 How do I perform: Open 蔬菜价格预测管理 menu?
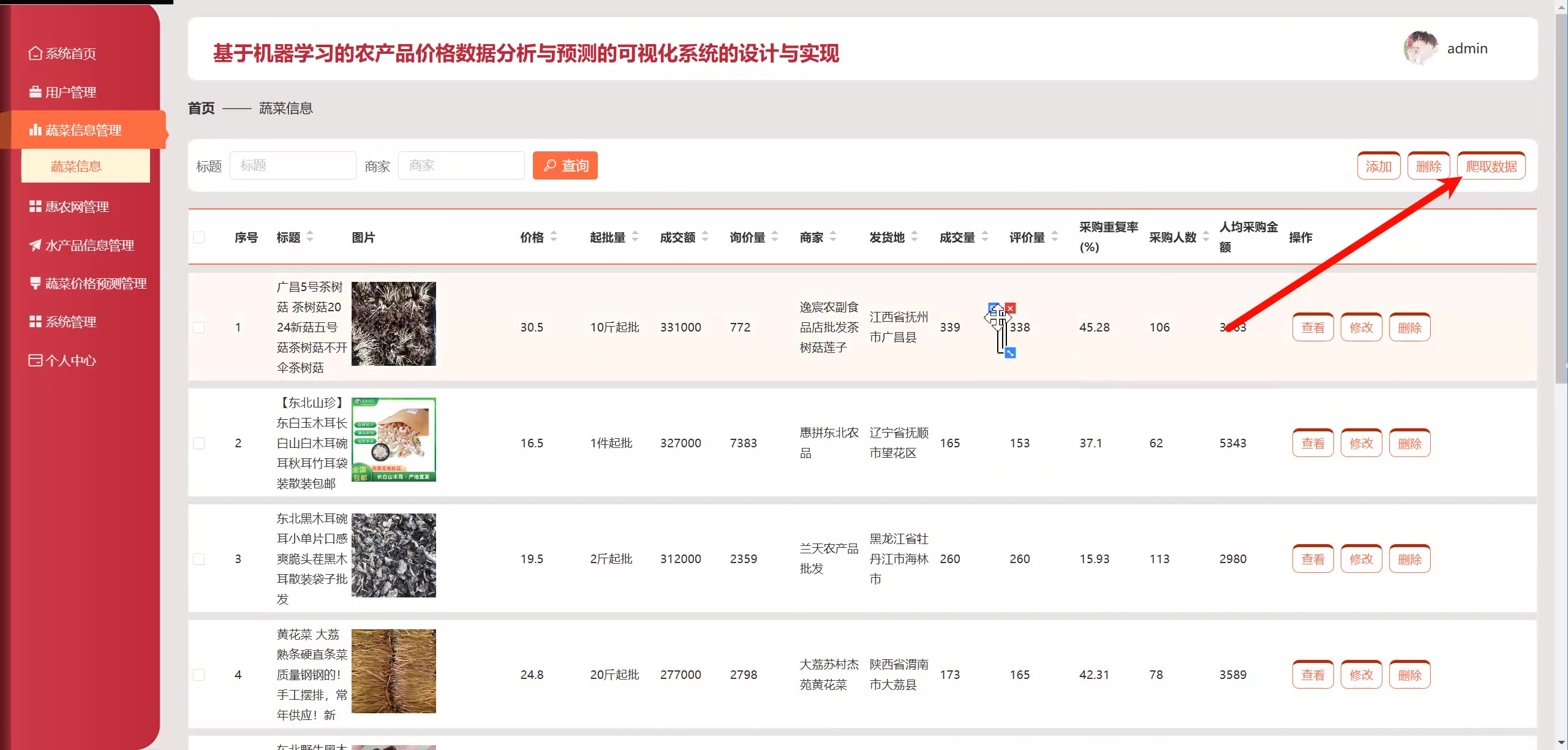(x=96, y=284)
